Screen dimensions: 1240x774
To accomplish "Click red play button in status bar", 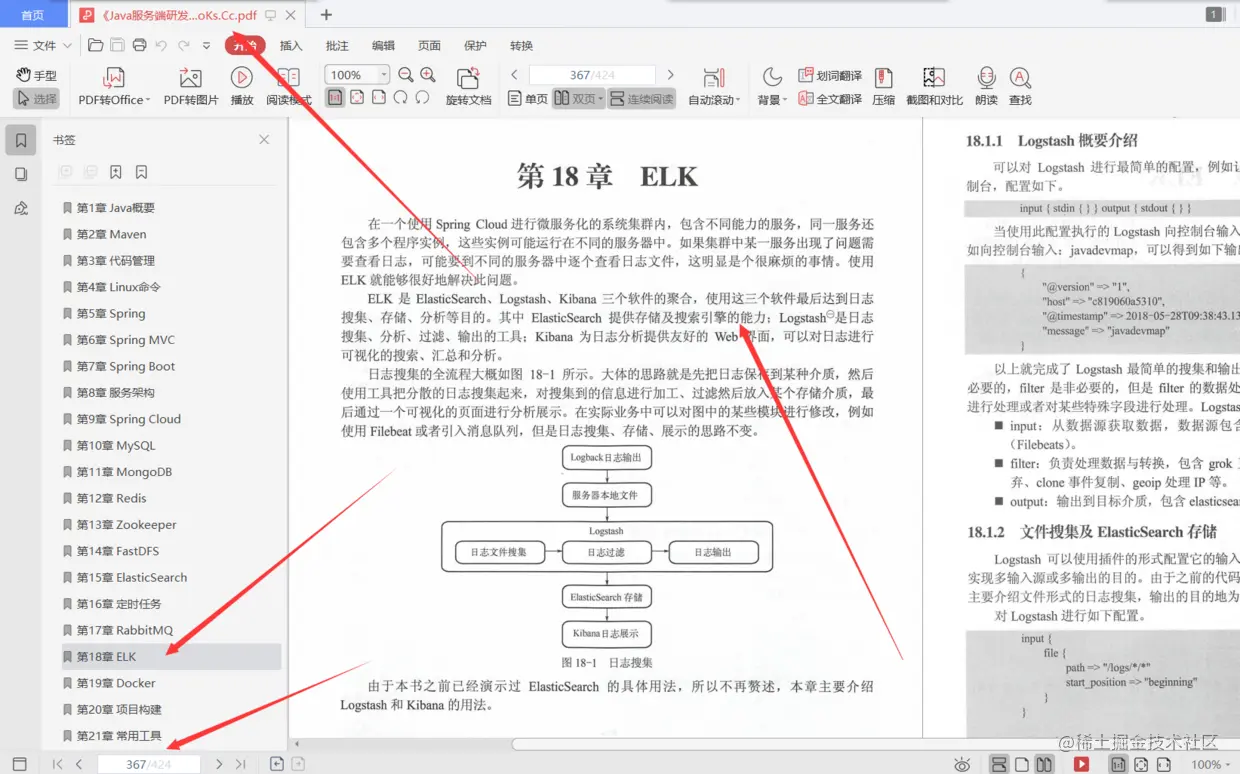I will (x=1081, y=764).
